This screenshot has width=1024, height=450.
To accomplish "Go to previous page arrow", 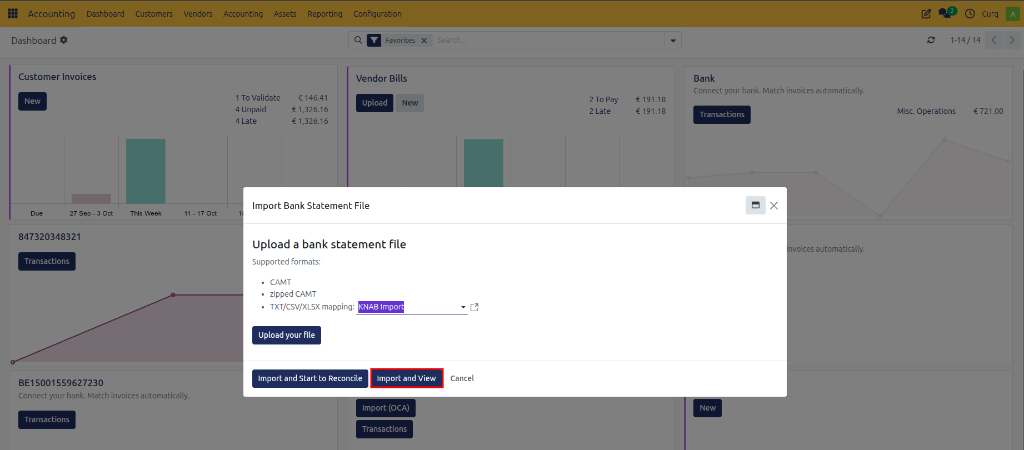I will [994, 40].
